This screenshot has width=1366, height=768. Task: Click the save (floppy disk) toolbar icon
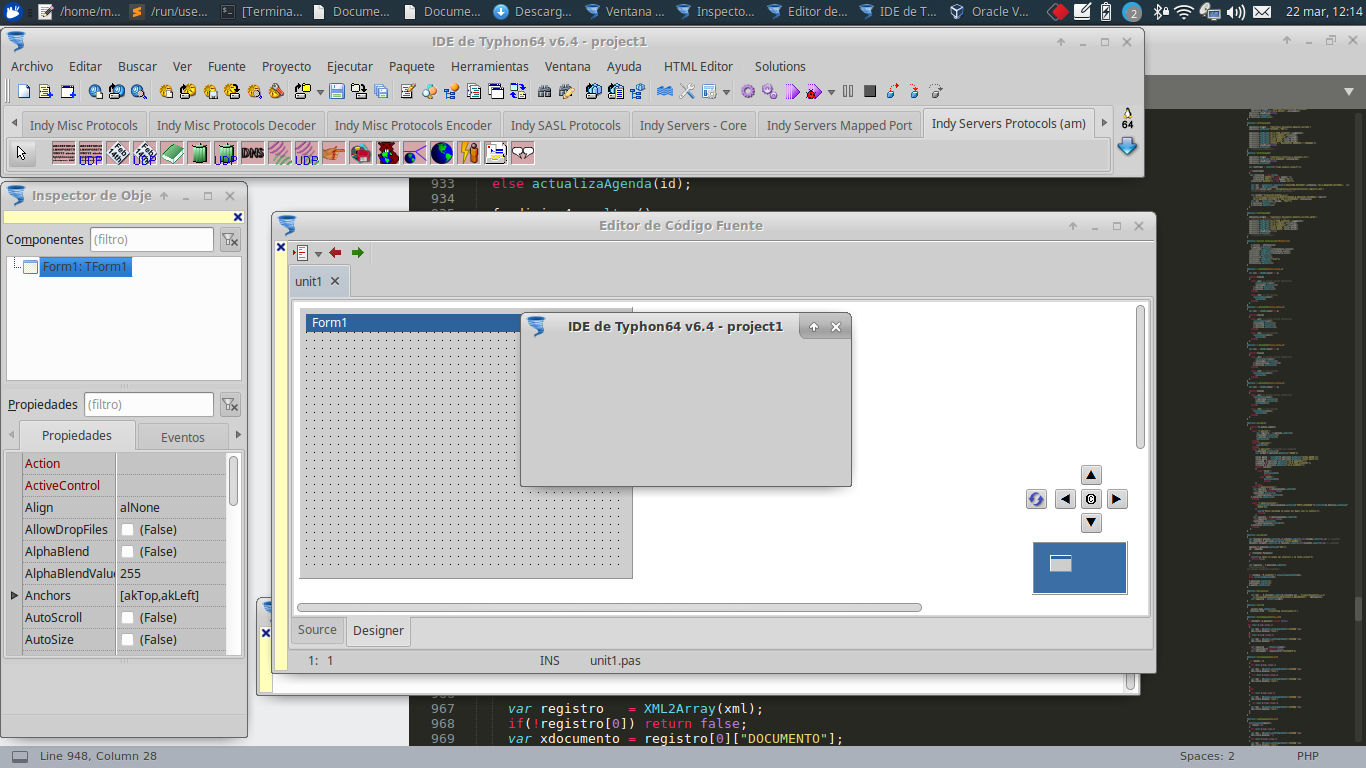pos(337,92)
